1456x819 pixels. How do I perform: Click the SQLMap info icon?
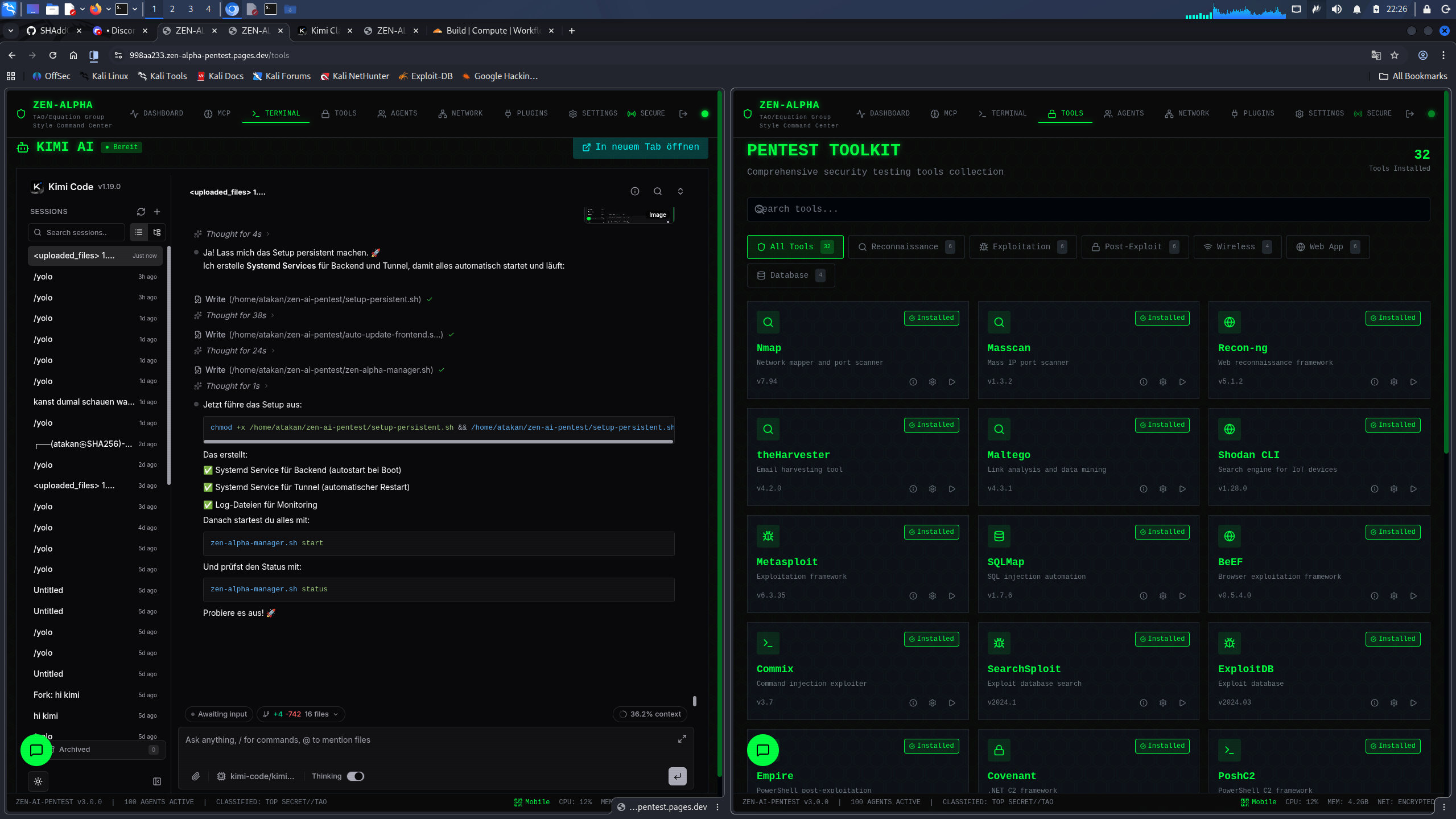click(1143, 595)
